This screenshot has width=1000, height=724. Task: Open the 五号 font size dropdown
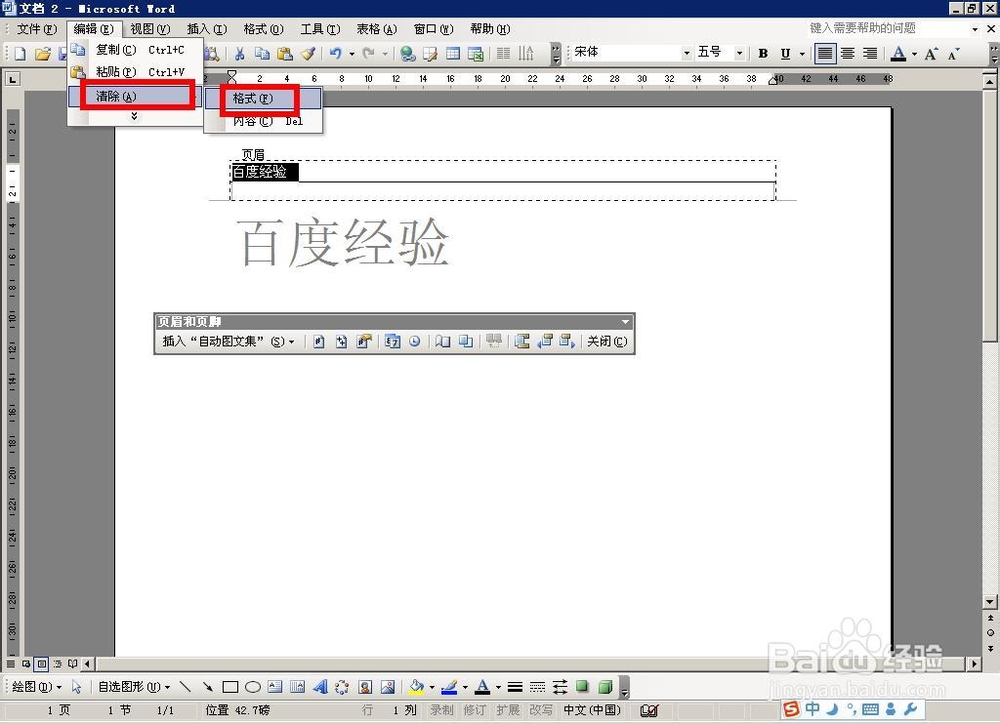[739, 54]
